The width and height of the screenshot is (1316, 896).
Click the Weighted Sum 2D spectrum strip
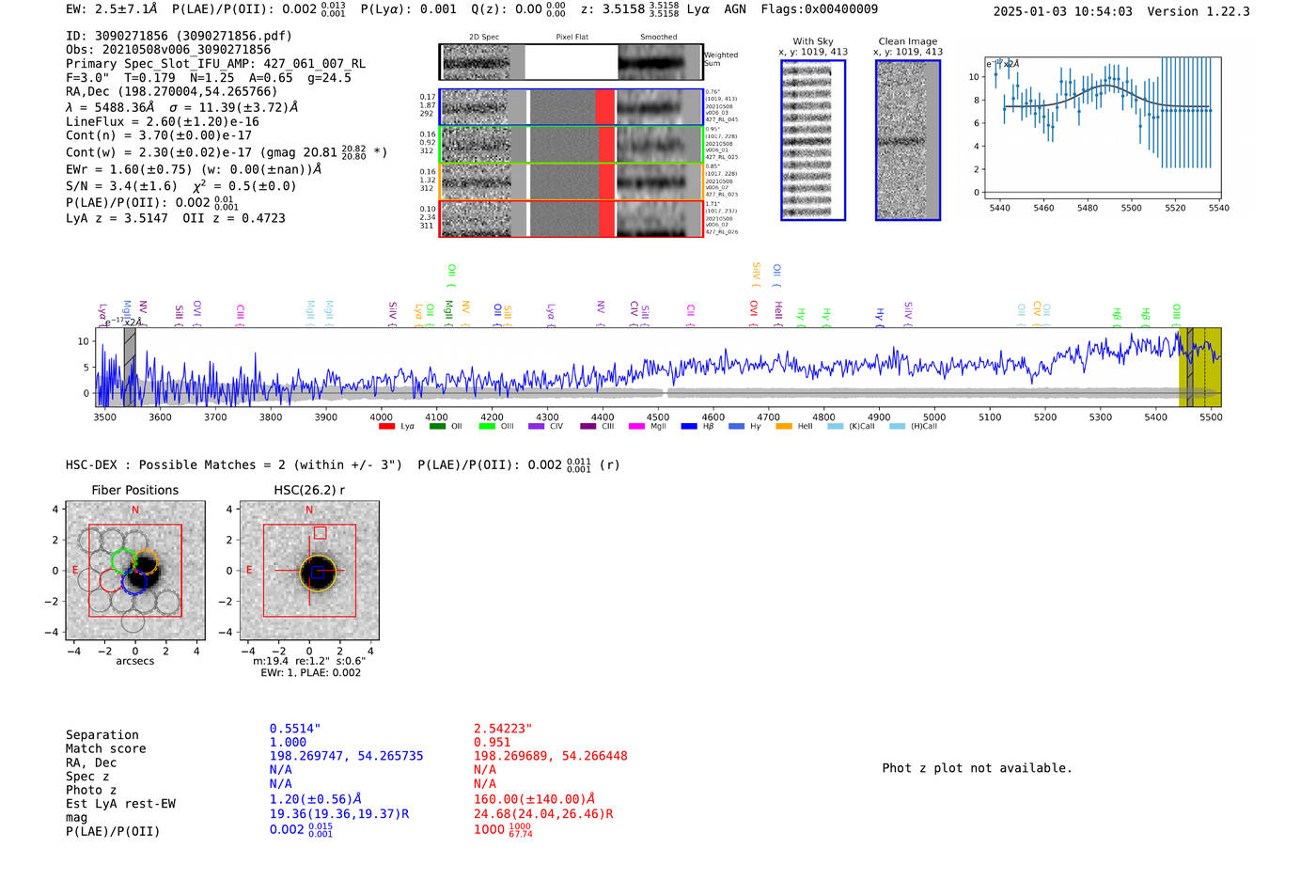571,62
